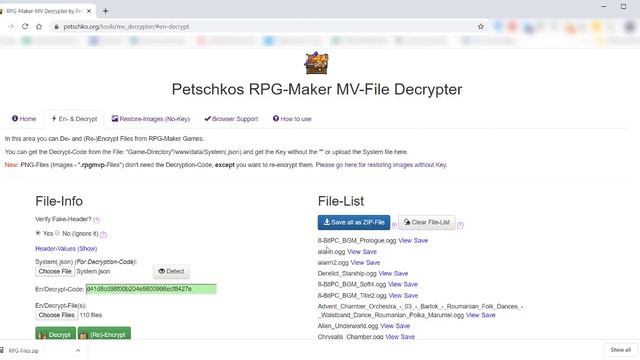This screenshot has width=640, height=360.
Task: View Derelict_Starship.ogg file
Action: pos(385,273)
